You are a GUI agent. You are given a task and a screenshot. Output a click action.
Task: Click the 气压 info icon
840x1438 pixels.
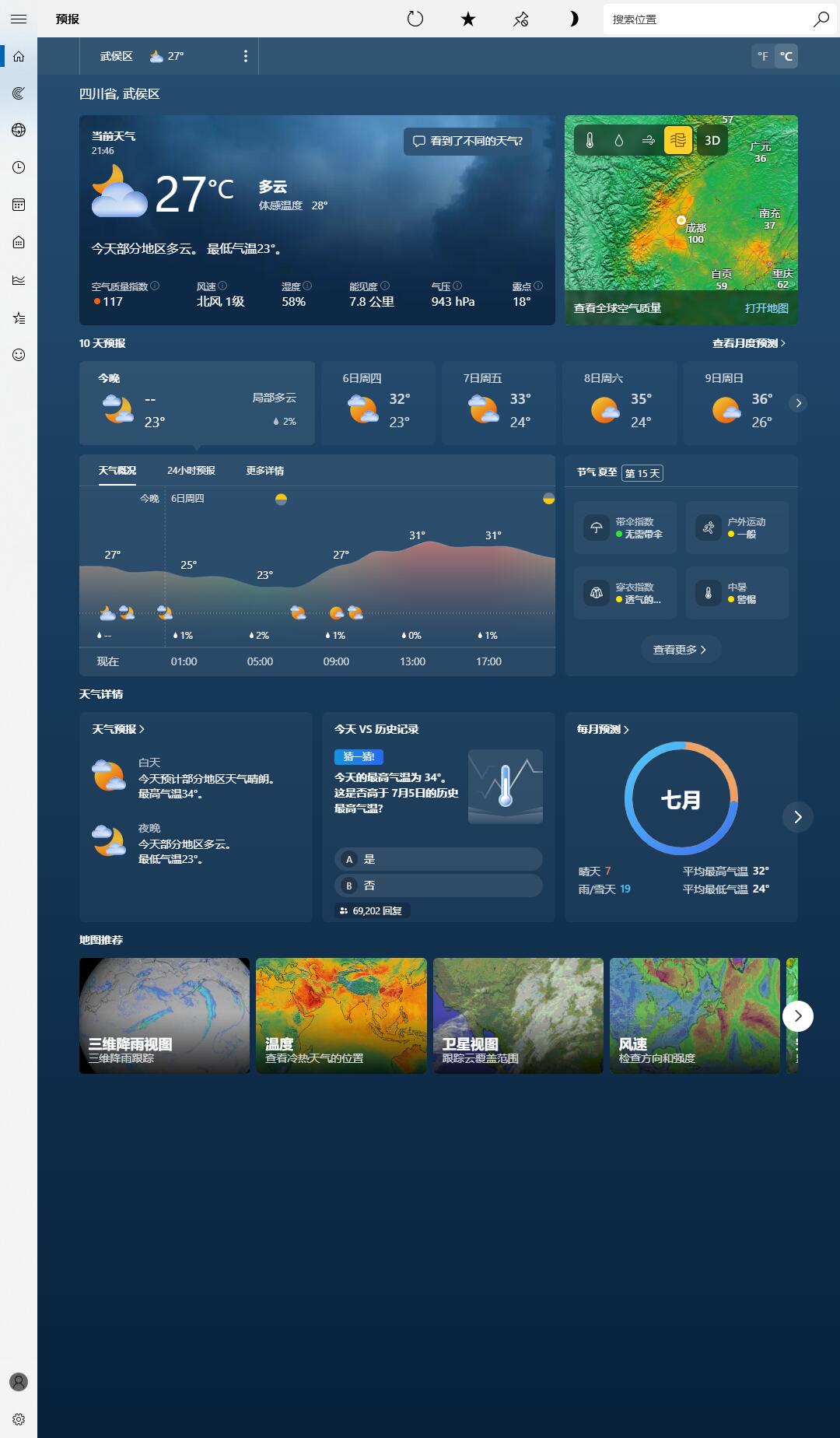click(457, 286)
